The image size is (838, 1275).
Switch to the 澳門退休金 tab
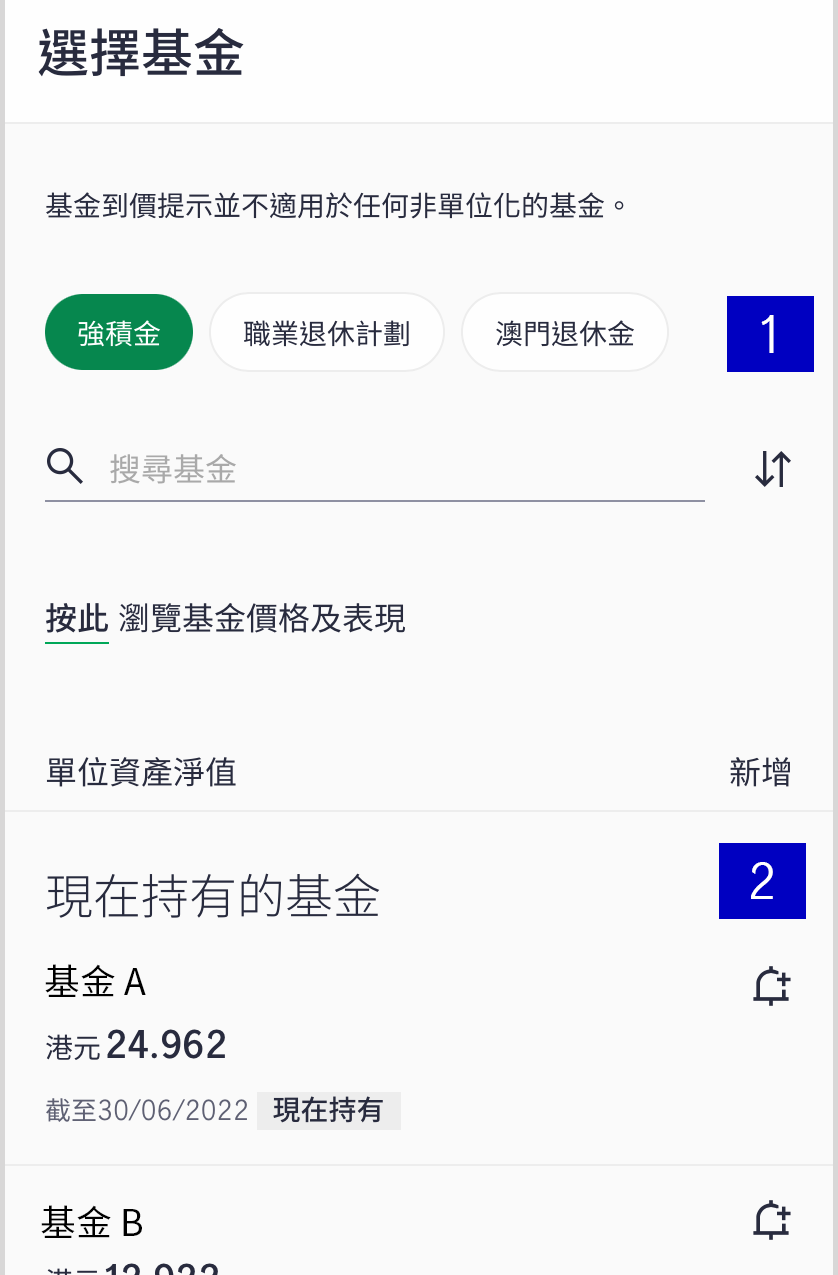[x=565, y=333]
